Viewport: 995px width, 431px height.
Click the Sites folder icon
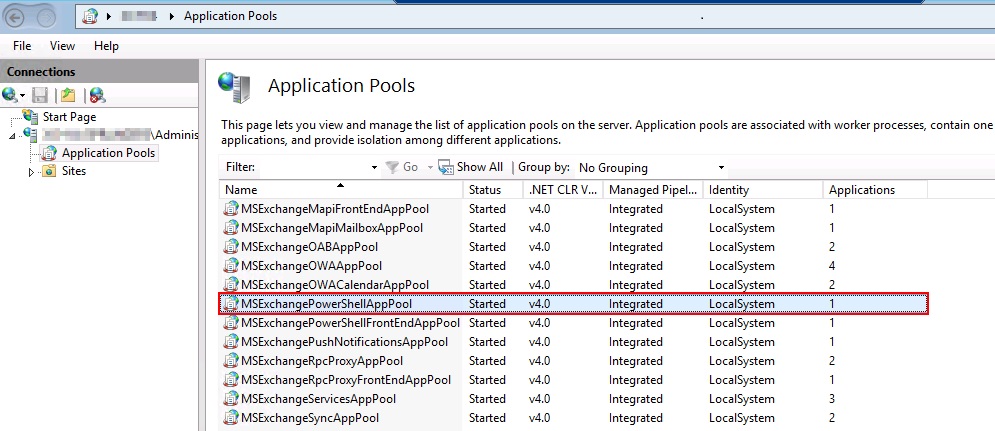49,171
